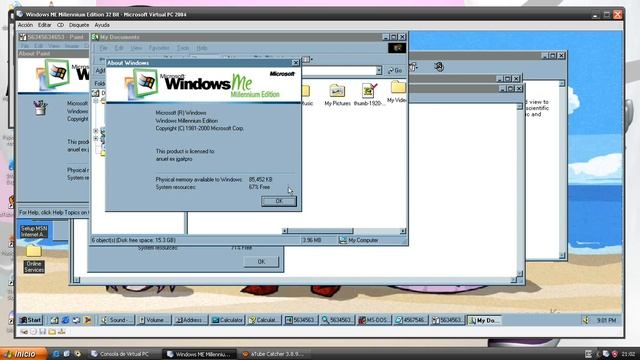Click the Paint title bar icon
The image size is (640, 360).
pyautogui.click(x=23, y=37)
